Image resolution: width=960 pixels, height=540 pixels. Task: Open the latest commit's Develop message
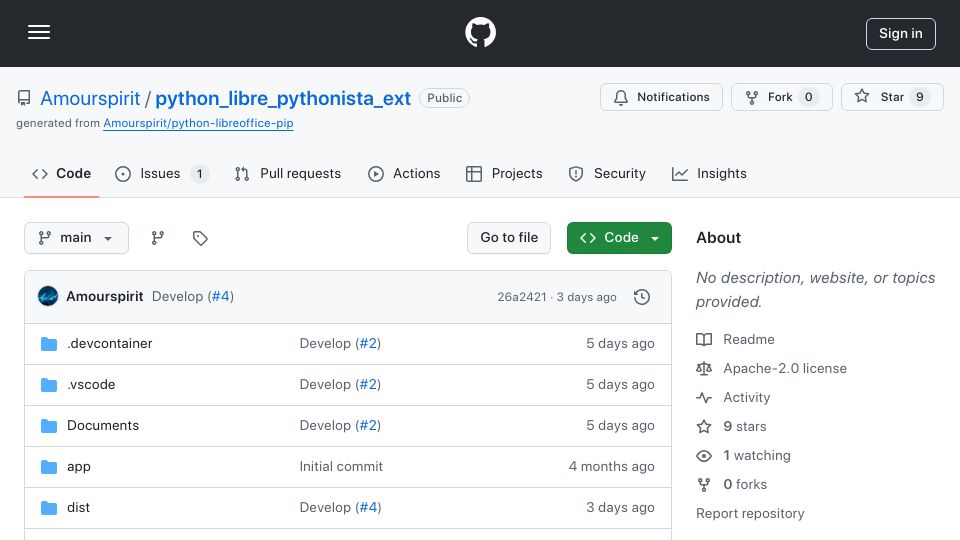[178, 296]
